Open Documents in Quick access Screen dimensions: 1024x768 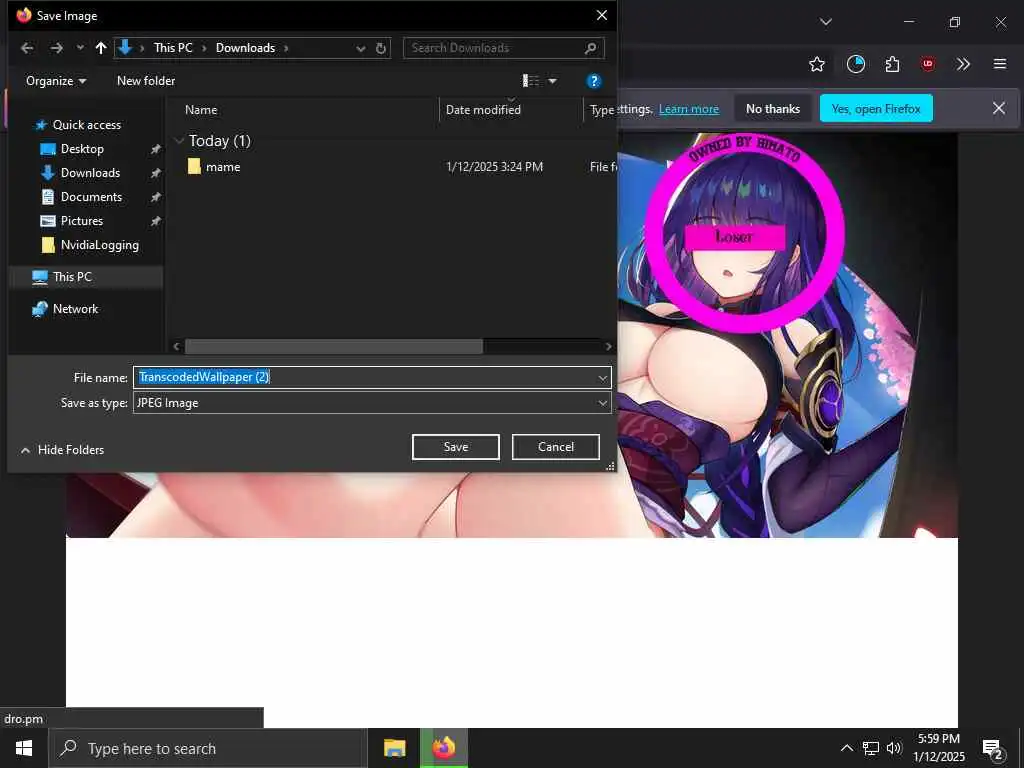91,197
